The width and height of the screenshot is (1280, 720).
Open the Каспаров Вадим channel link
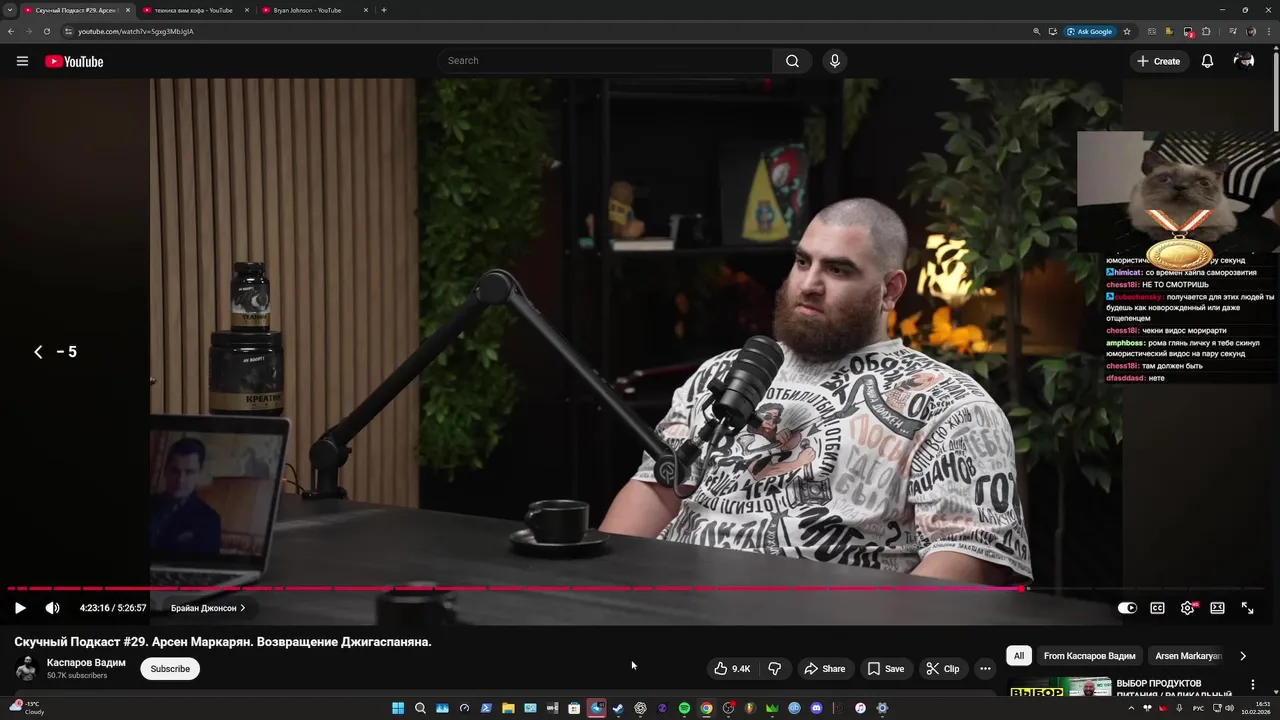86,663
